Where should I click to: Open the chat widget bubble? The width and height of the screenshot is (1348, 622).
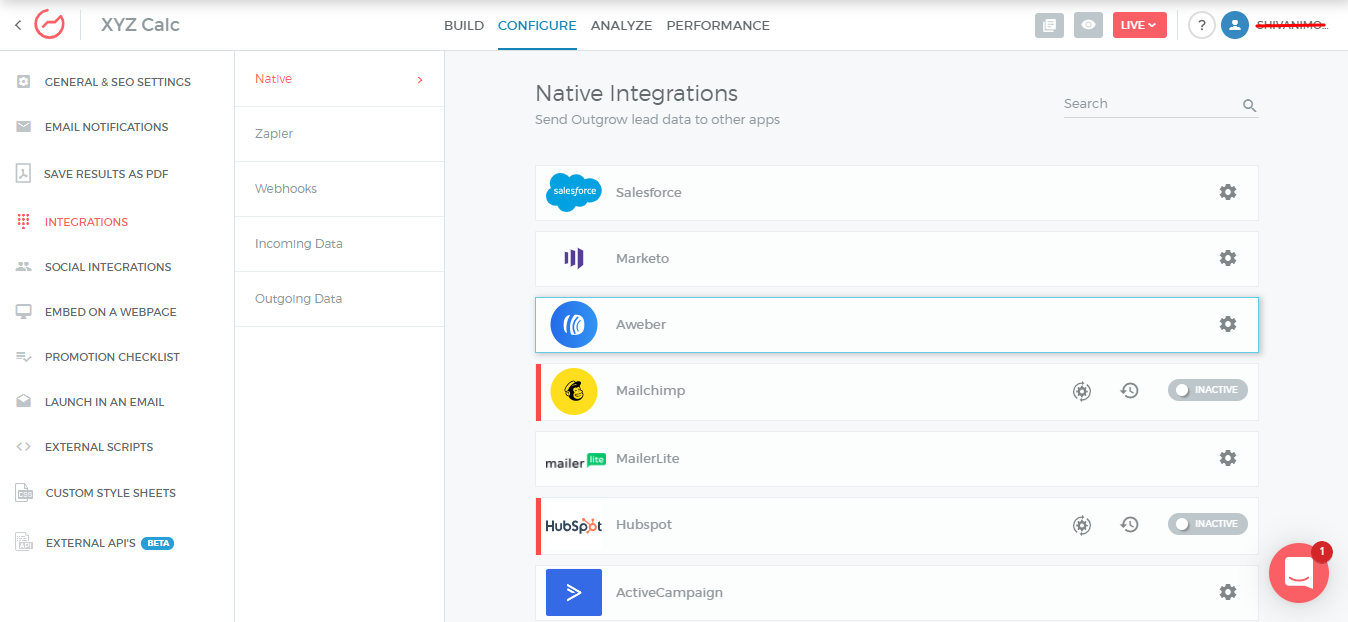point(1299,573)
